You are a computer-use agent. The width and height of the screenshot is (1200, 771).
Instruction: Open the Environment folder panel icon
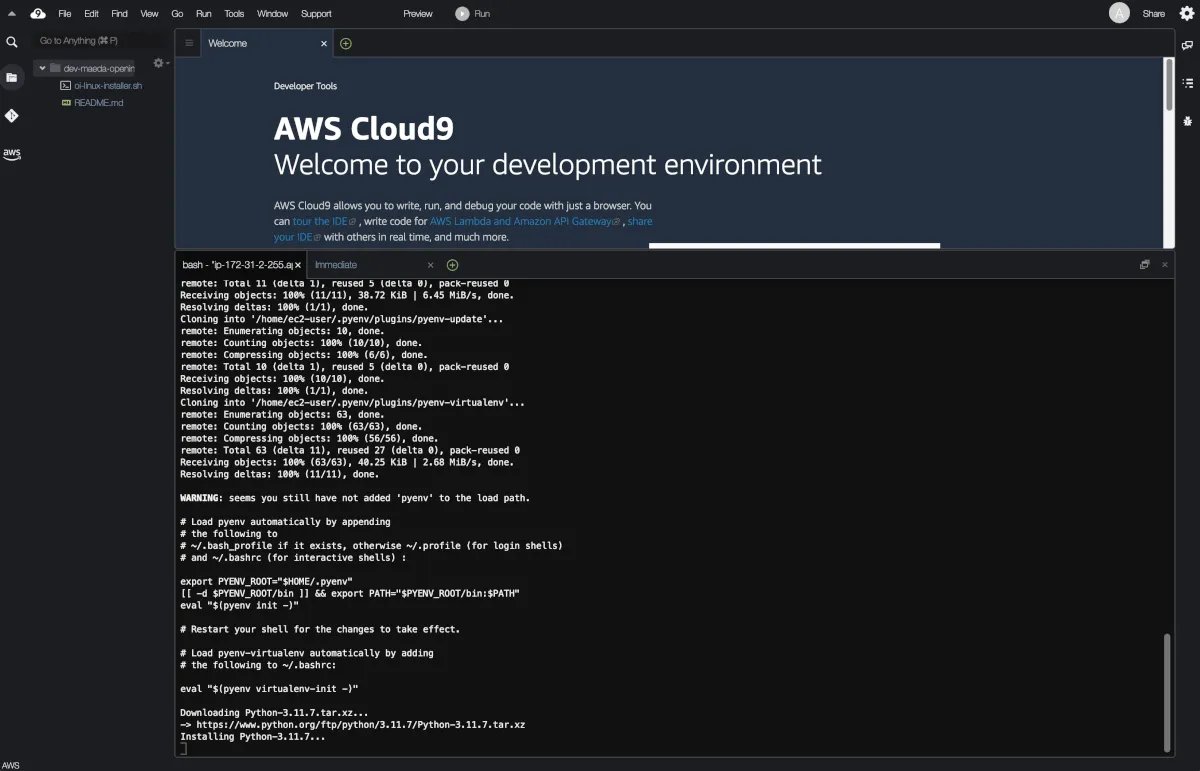(12, 77)
